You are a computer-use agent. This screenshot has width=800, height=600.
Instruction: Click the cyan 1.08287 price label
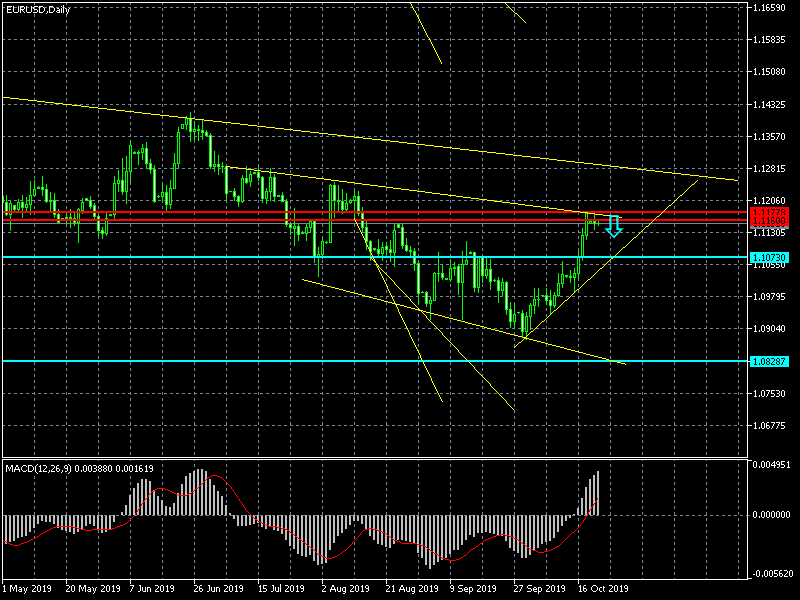pyautogui.click(x=768, y=360)
